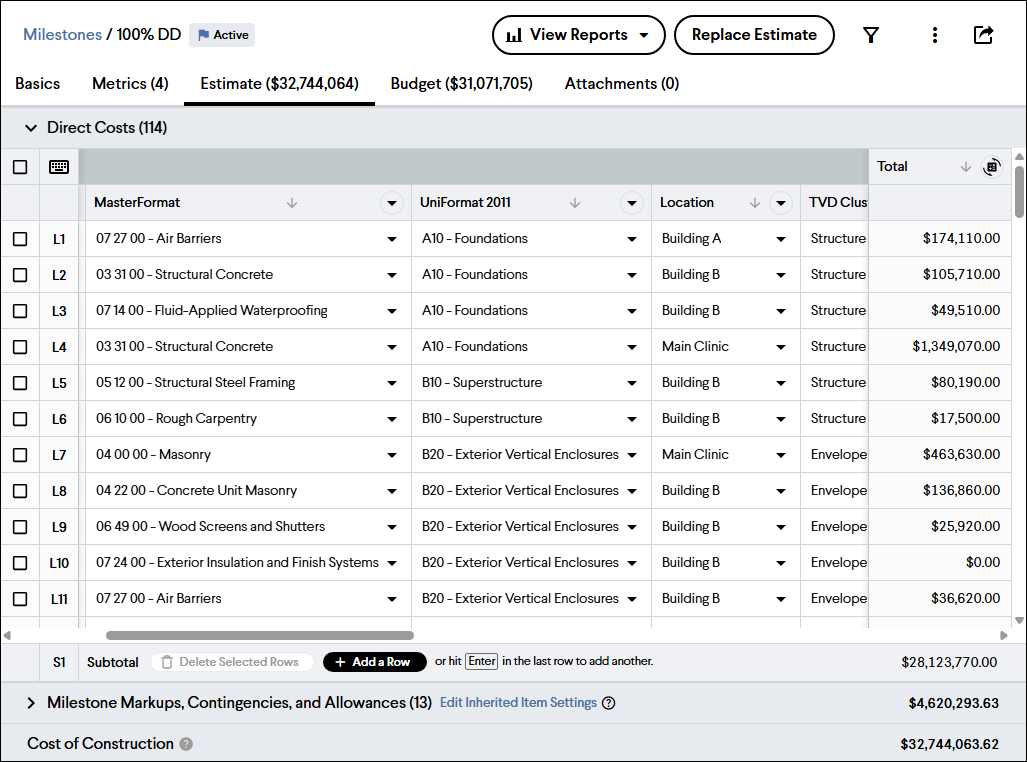
Task: Click the horizontal scrollbar under the grid
Action: [260, 635]
